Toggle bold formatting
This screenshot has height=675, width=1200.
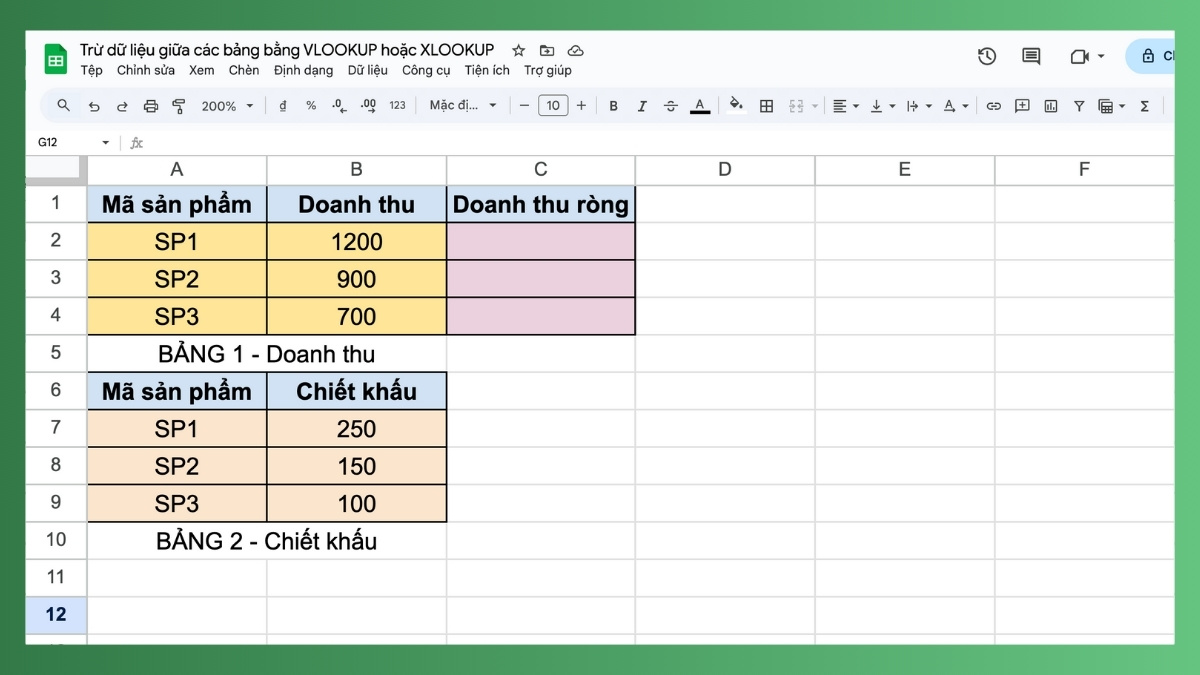tap(613, 105)
